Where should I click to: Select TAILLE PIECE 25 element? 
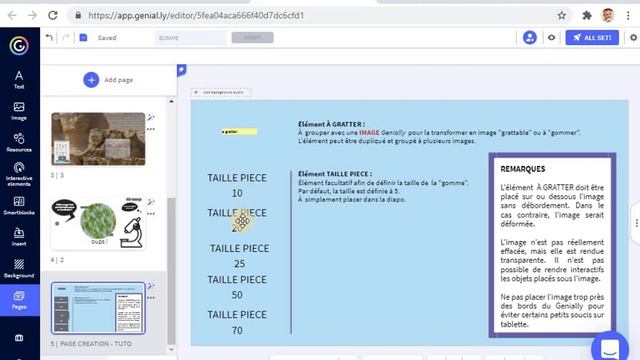click(240, 256)
